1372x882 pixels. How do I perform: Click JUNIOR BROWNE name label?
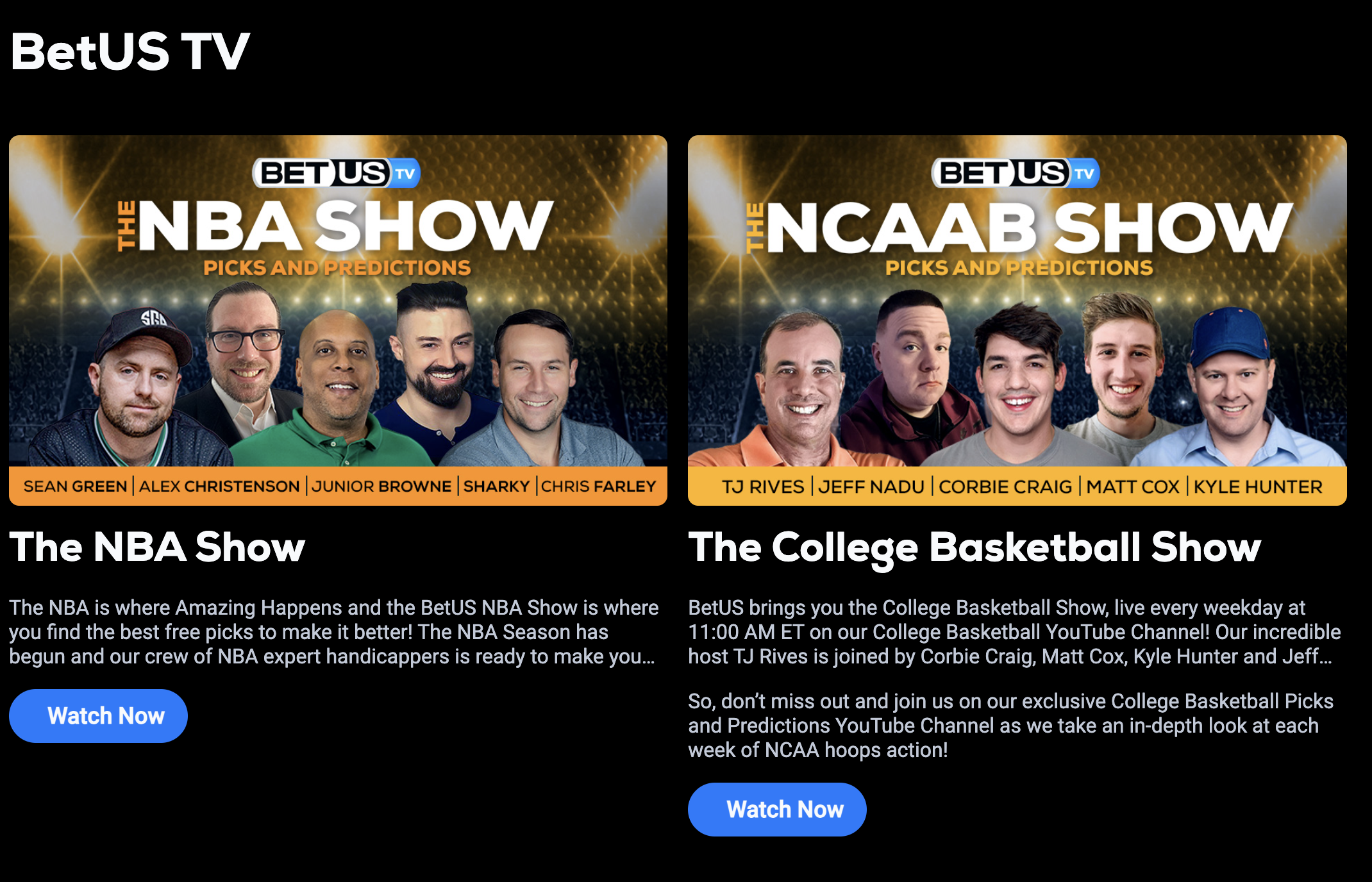coord(381,487)
